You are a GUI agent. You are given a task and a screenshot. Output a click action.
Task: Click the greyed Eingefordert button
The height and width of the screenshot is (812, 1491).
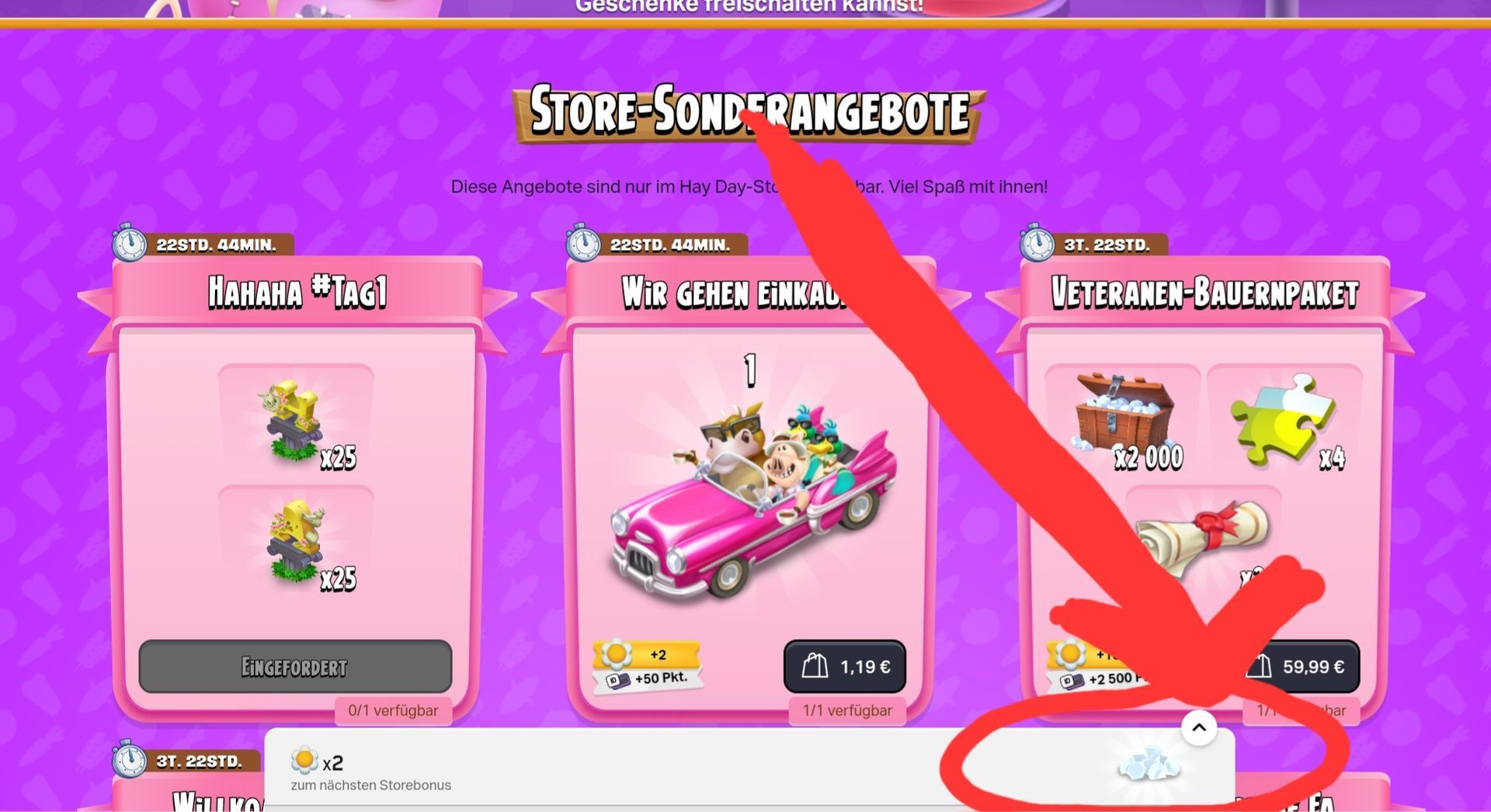(x=295, y=666)
